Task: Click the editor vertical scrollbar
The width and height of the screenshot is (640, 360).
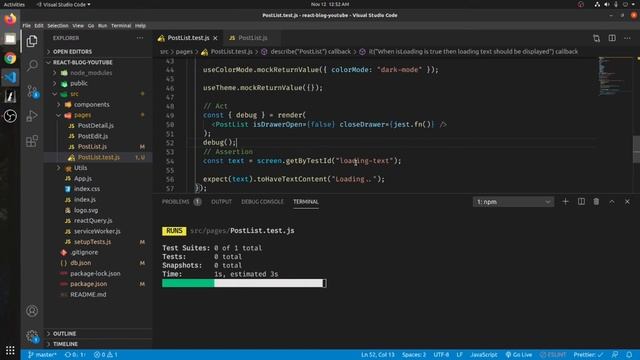Action: (x=636, y=149)
